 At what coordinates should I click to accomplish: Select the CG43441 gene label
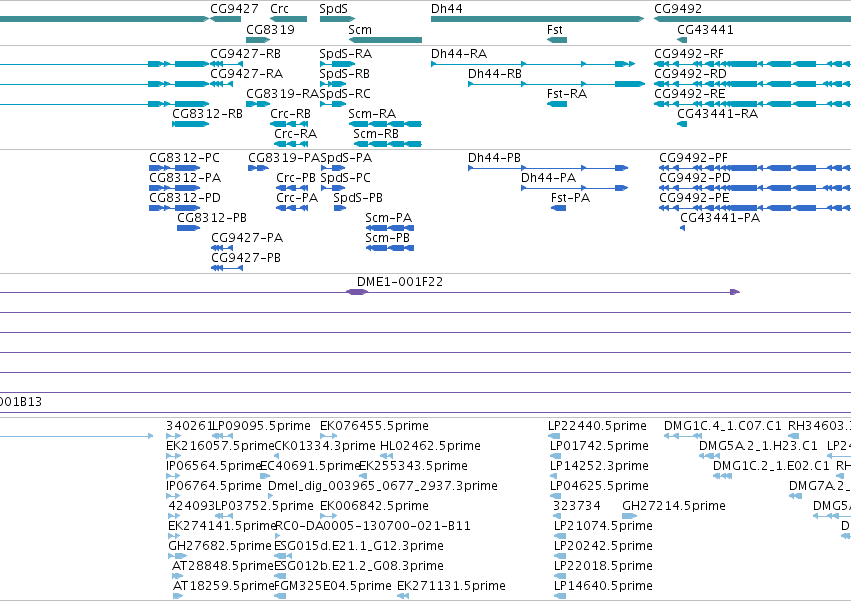[x=705, y=29]
